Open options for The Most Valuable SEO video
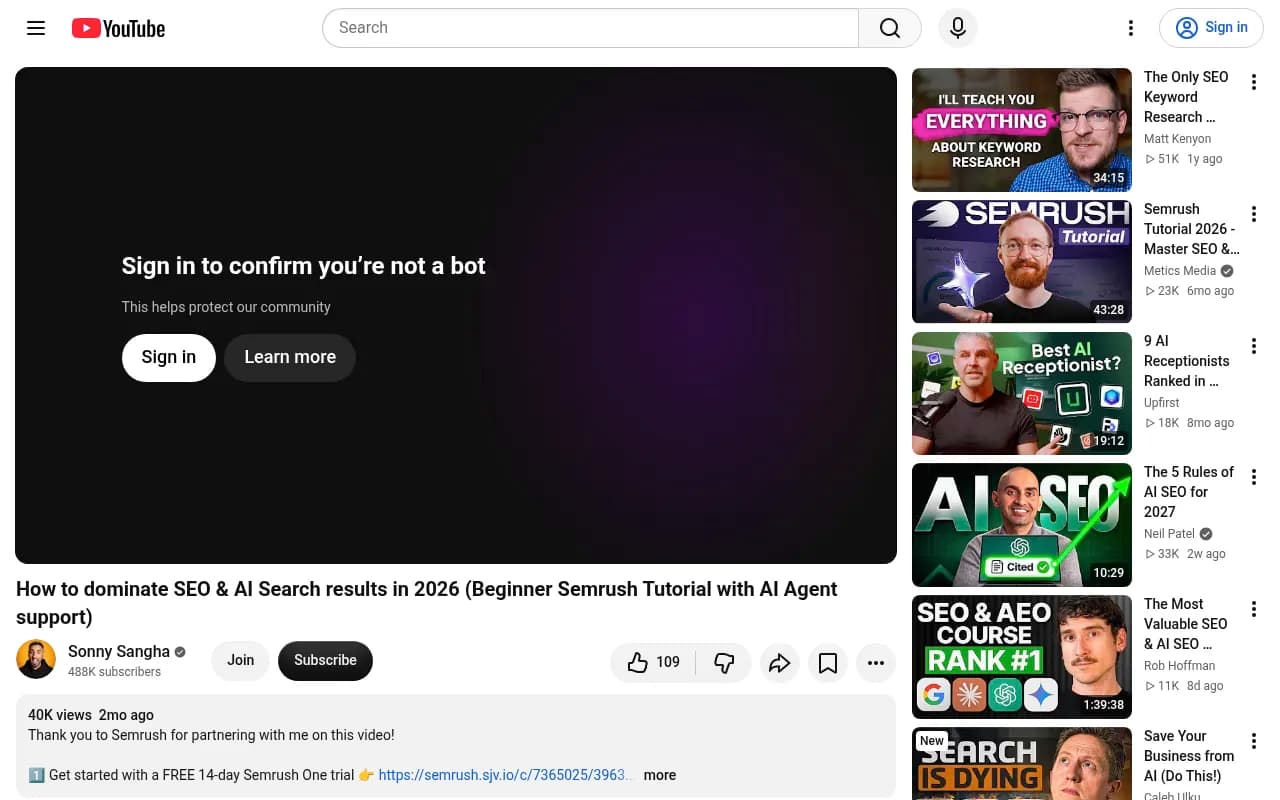 [1254, 610]
